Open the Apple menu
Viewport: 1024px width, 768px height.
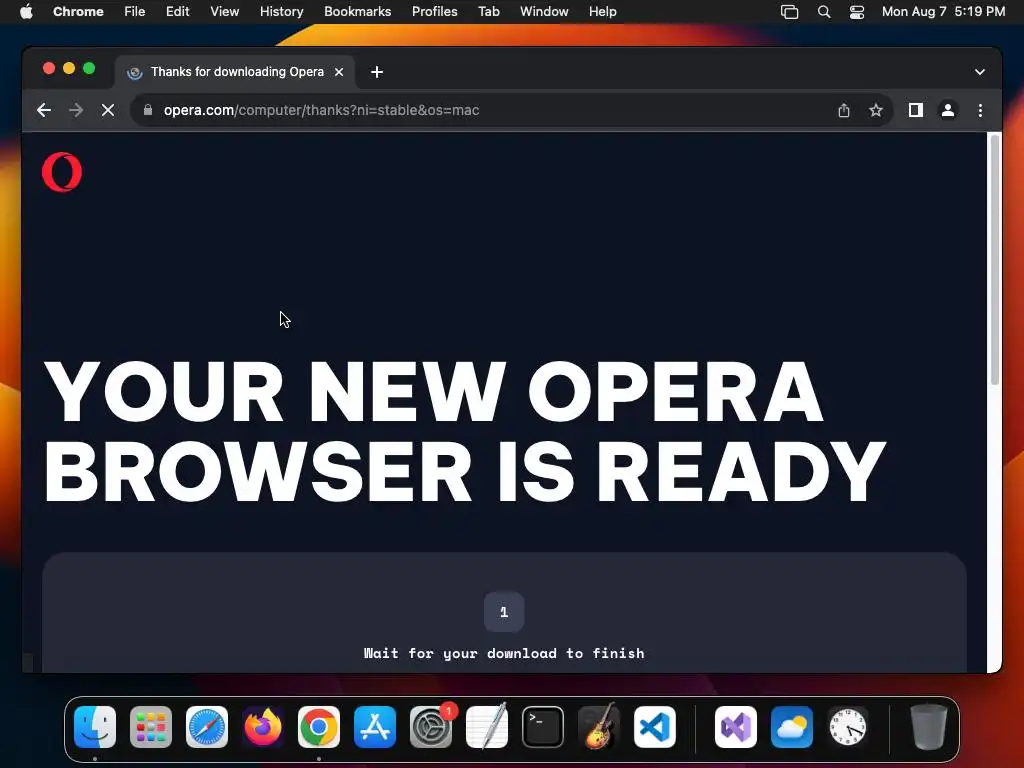[x=26, y=12]
